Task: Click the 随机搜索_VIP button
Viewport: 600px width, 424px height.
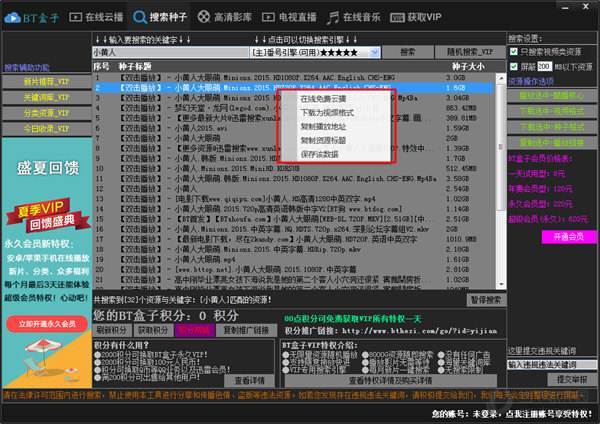Action: (470, 52)
